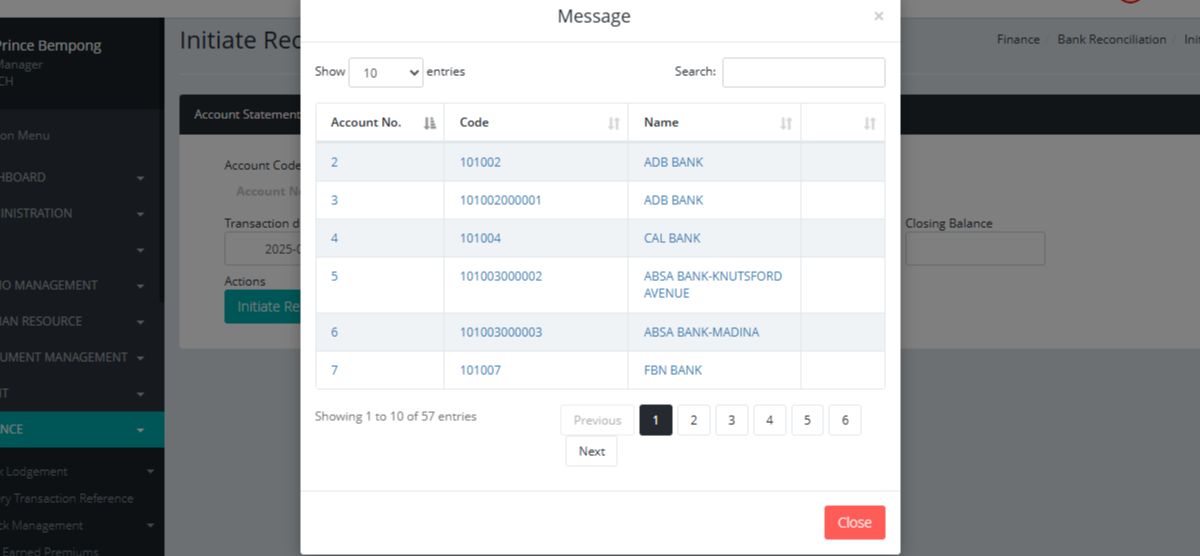1200x556 pixels.
Task: Select FBN BANK account name
Action: 672,370
